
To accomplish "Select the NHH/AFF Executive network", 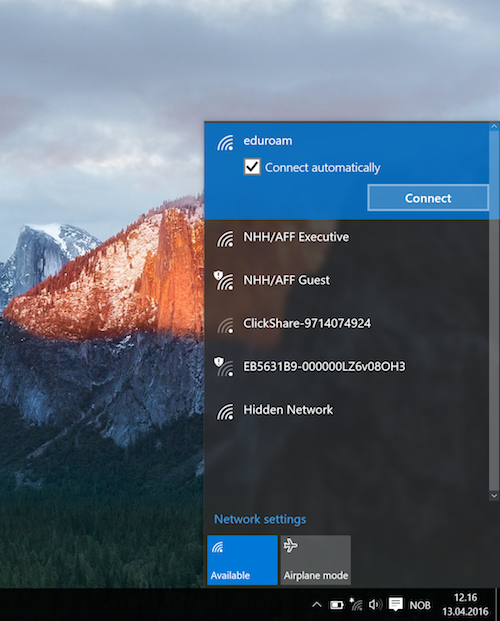I will [347, 238].
